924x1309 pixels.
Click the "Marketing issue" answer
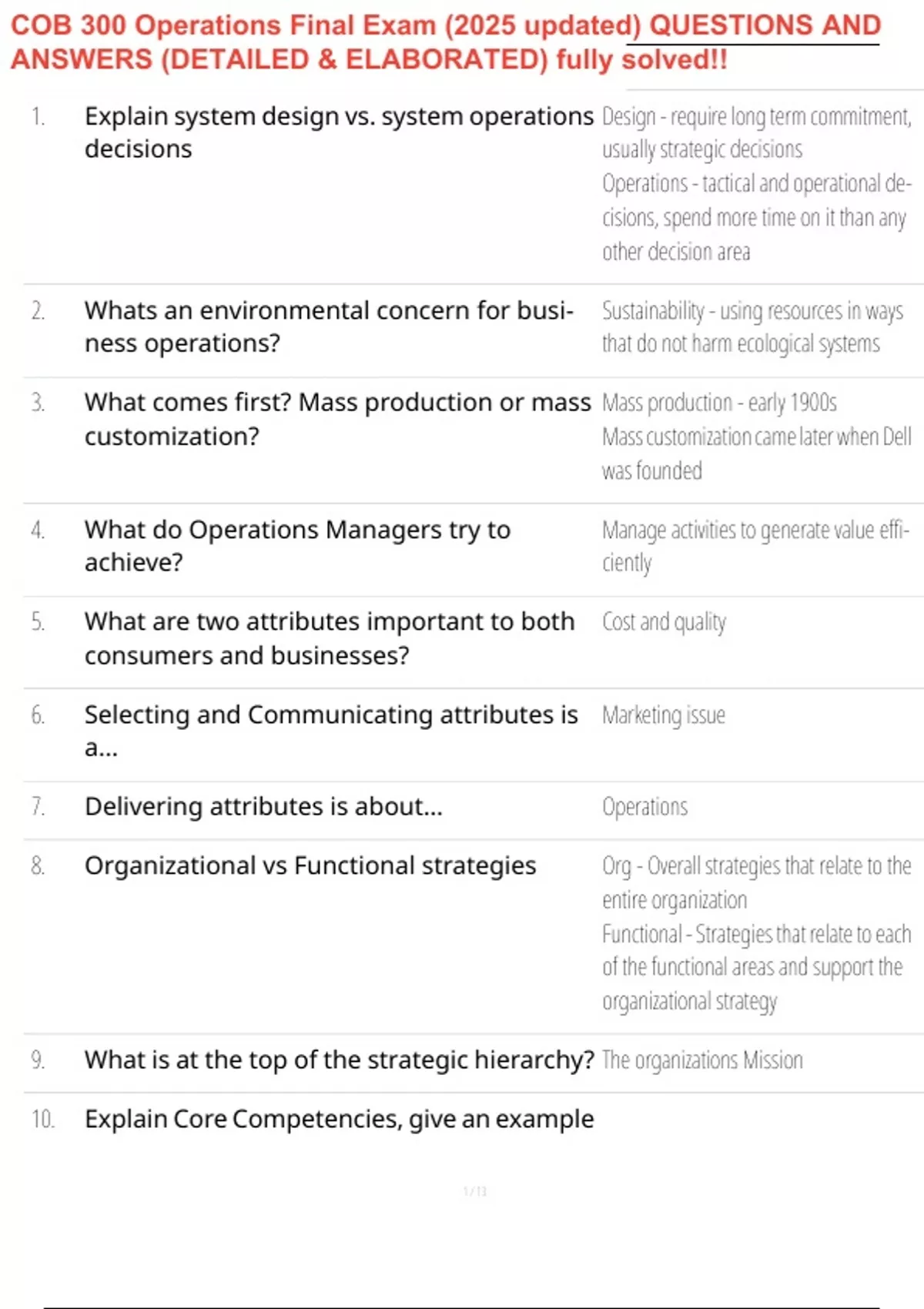663,715
